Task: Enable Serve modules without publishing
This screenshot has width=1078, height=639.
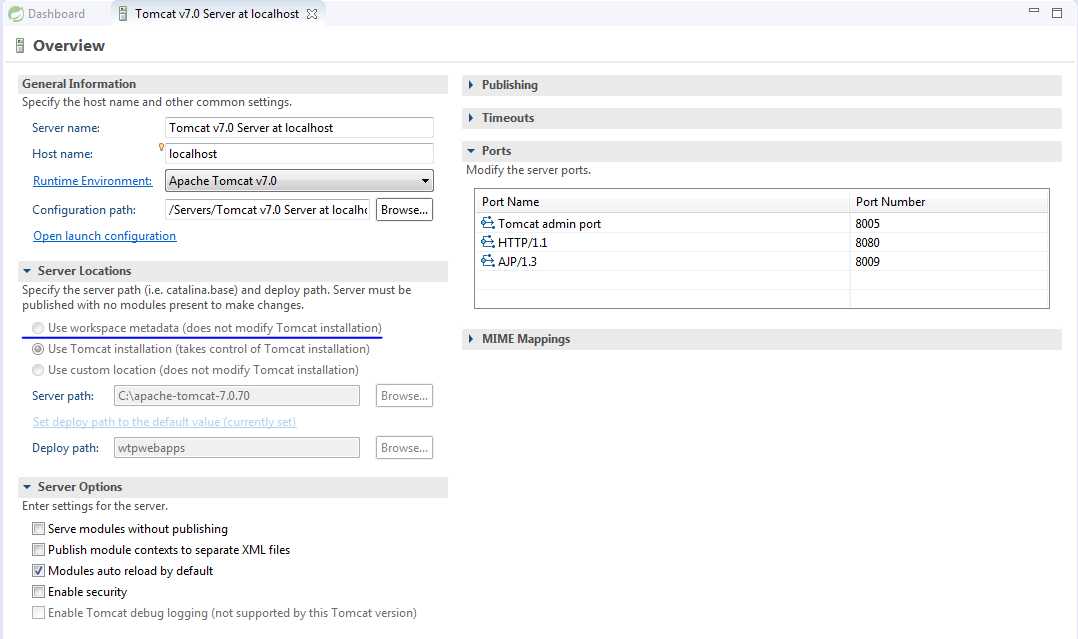Action: click(38, 529)
